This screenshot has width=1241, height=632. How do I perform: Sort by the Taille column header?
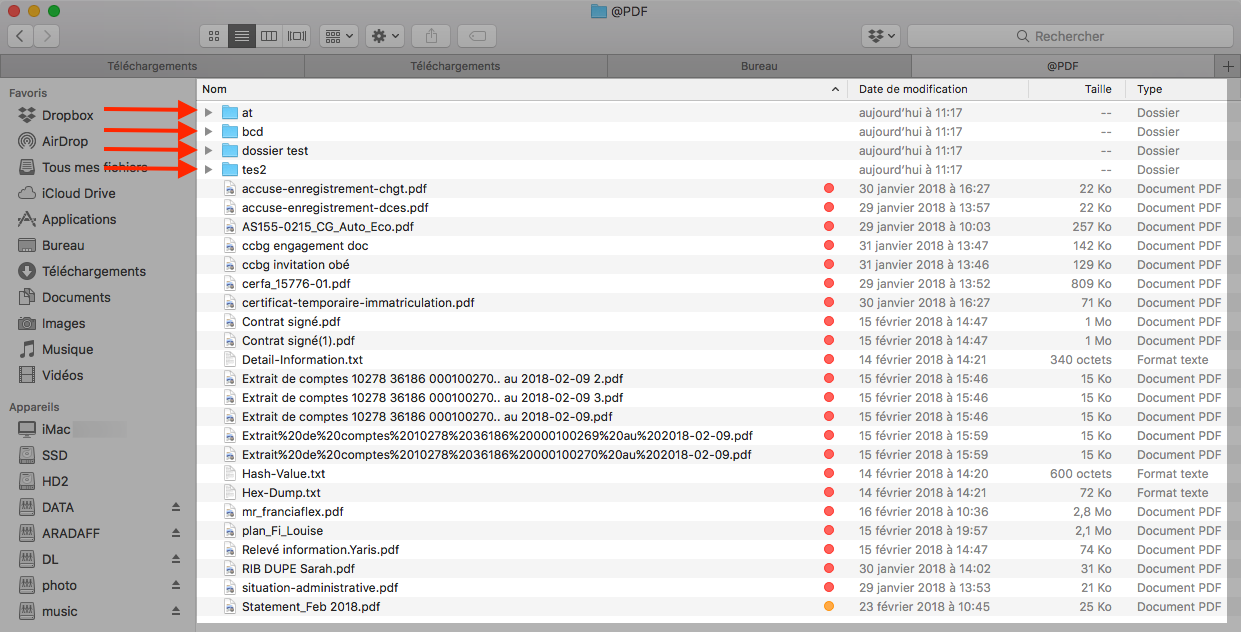point(1078,89)
